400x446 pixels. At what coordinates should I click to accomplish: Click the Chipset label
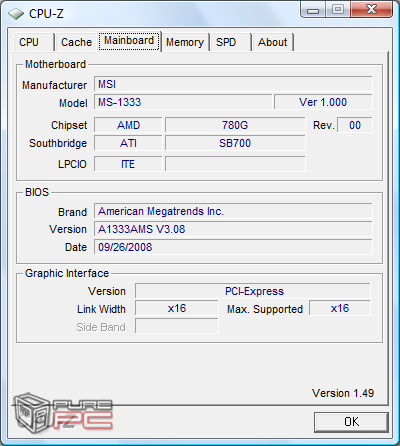tap(69, 125)
